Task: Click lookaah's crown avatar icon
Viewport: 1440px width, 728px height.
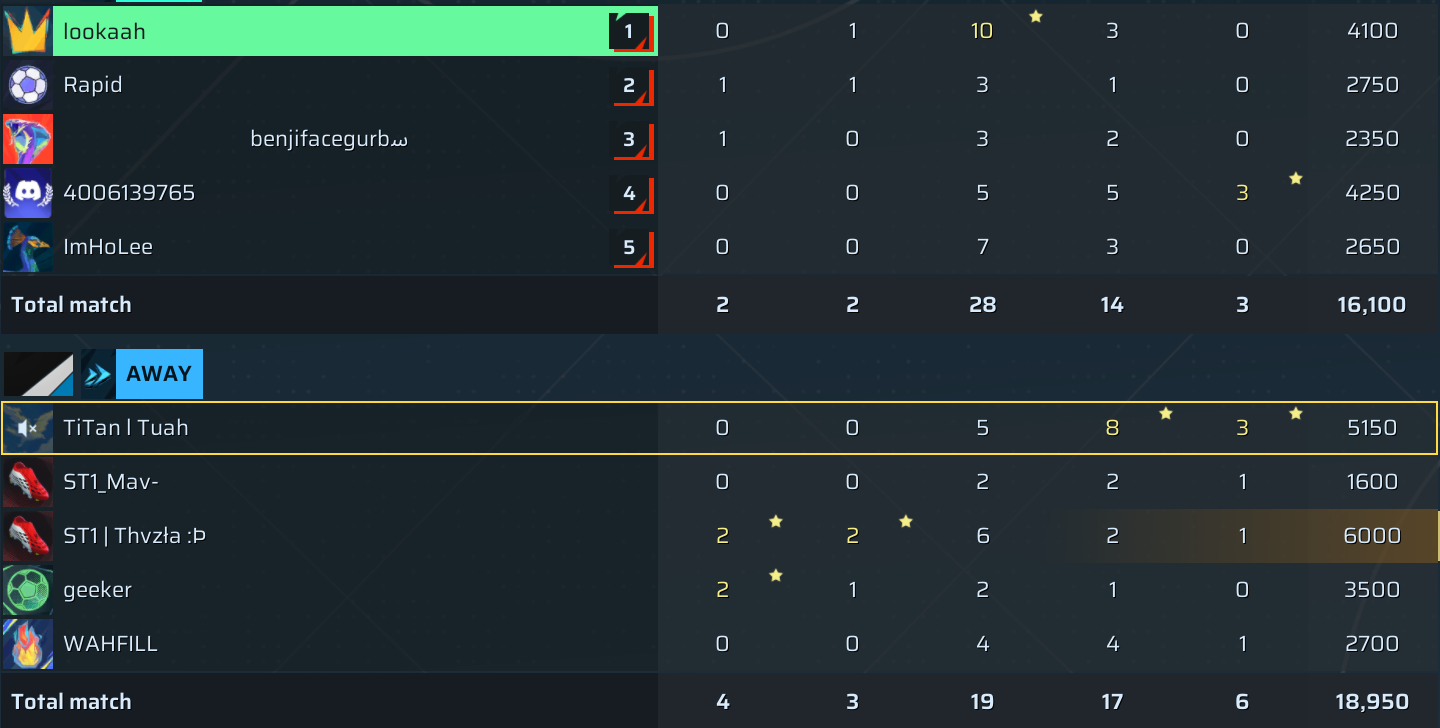Action: pos(28,31)
